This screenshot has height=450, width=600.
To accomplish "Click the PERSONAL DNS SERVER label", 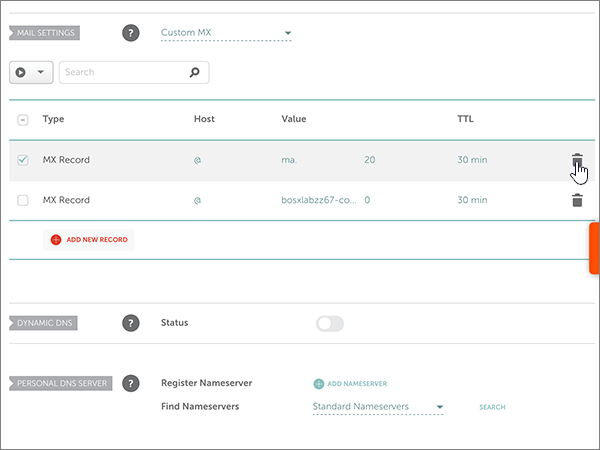I will click(x=60, y=383).
